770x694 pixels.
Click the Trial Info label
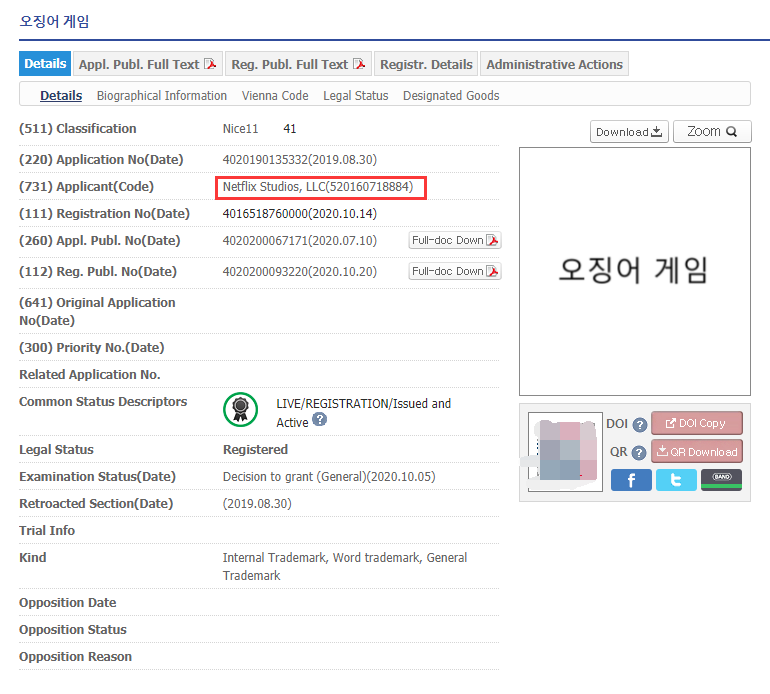(47, 530)
